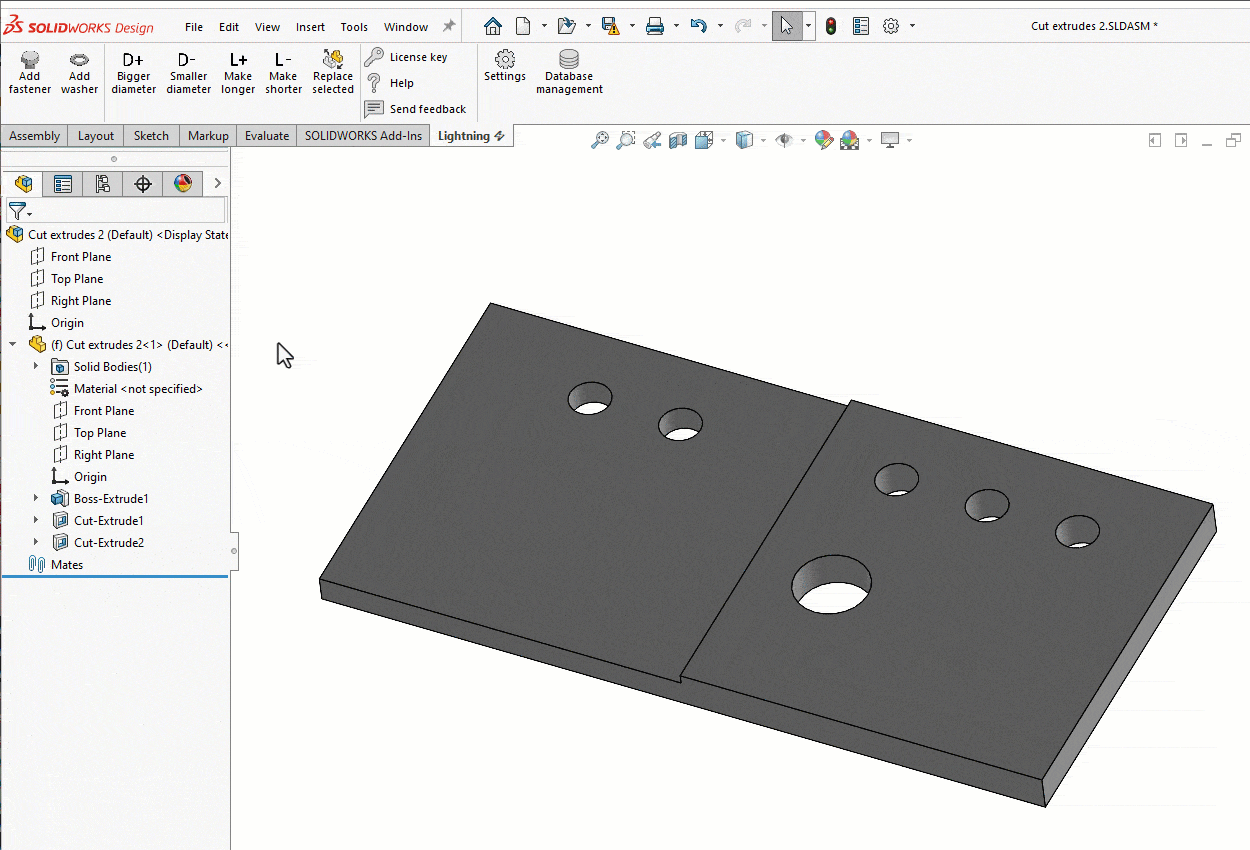Click the Hide/Show Items eye icon

point(784,140)
